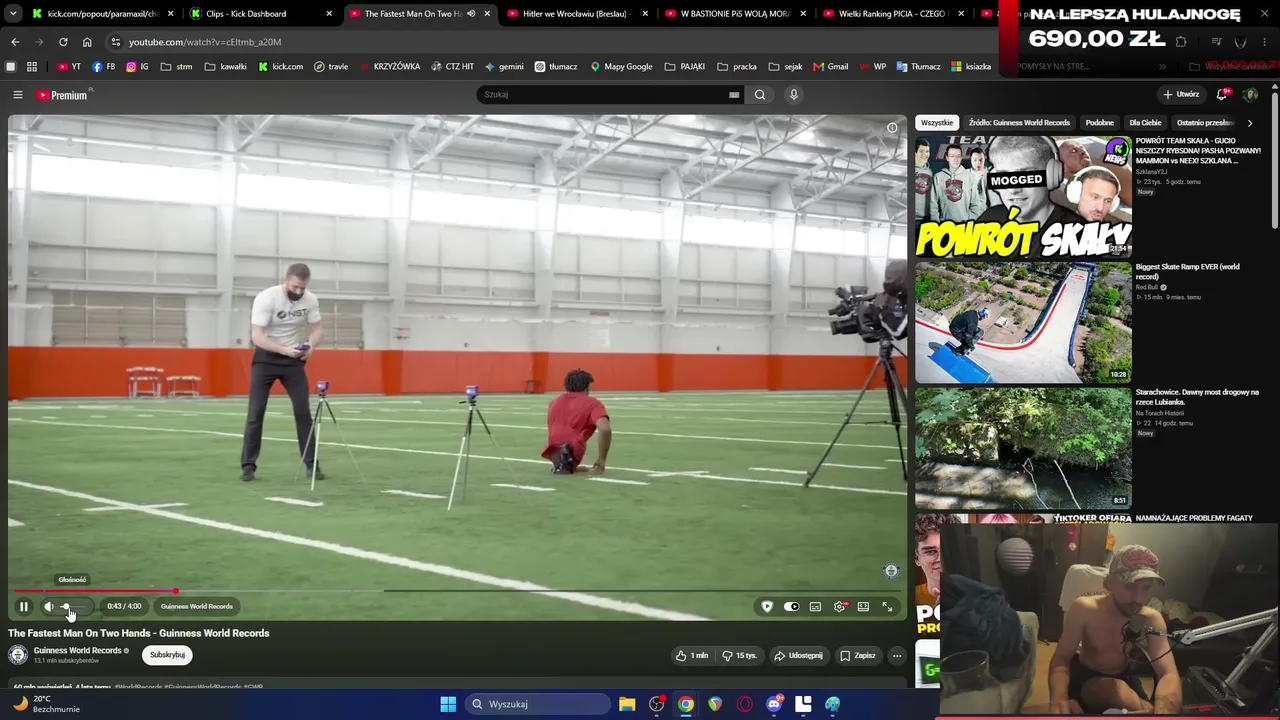Expand the 'strm' bookmark folder
This screenshot has height=720, width=1280.
point(176,67)
